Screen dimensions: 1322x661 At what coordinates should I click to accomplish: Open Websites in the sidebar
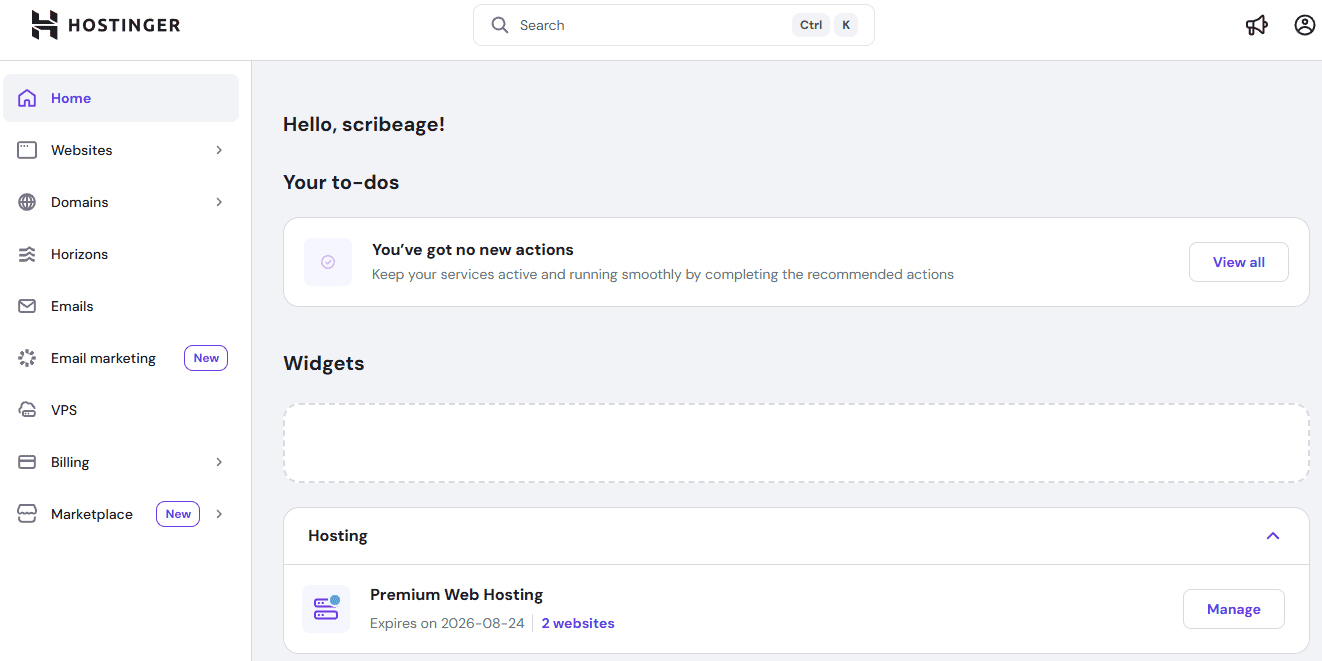121,150
